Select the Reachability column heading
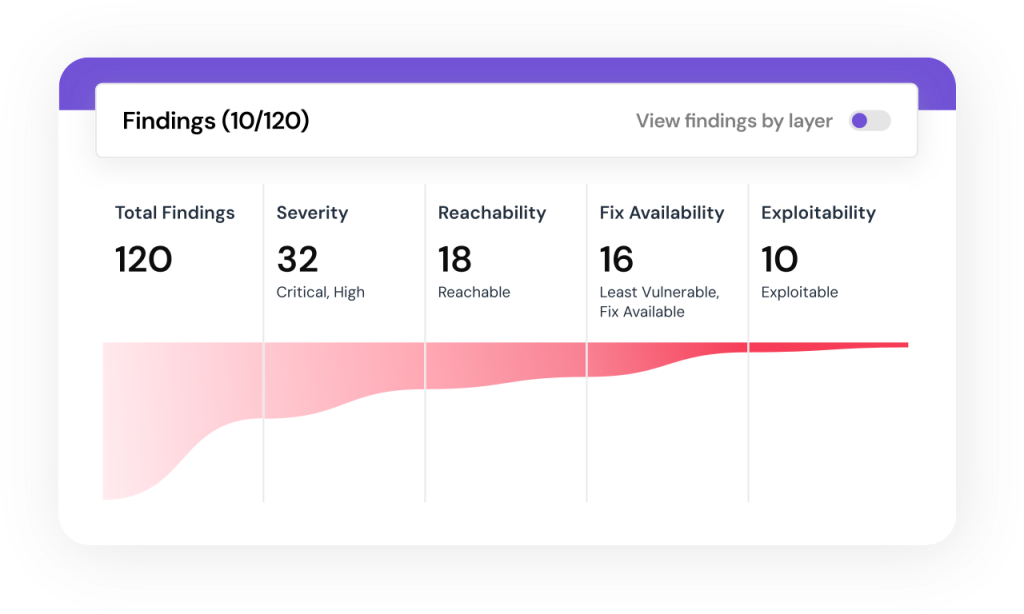Screen dimensions: 1024x614 pos(492,213)
